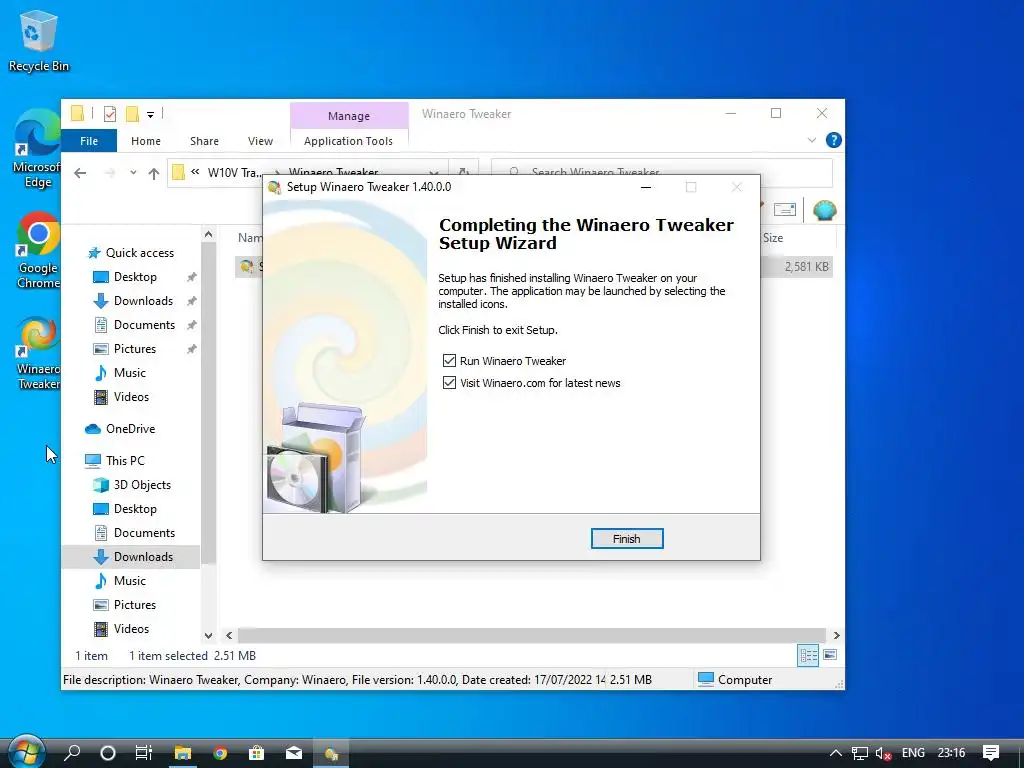Click Winaero setup taskbar button
Image resolution: width=1024 pixels, height=768 pixels.
(x=331, y=753)
